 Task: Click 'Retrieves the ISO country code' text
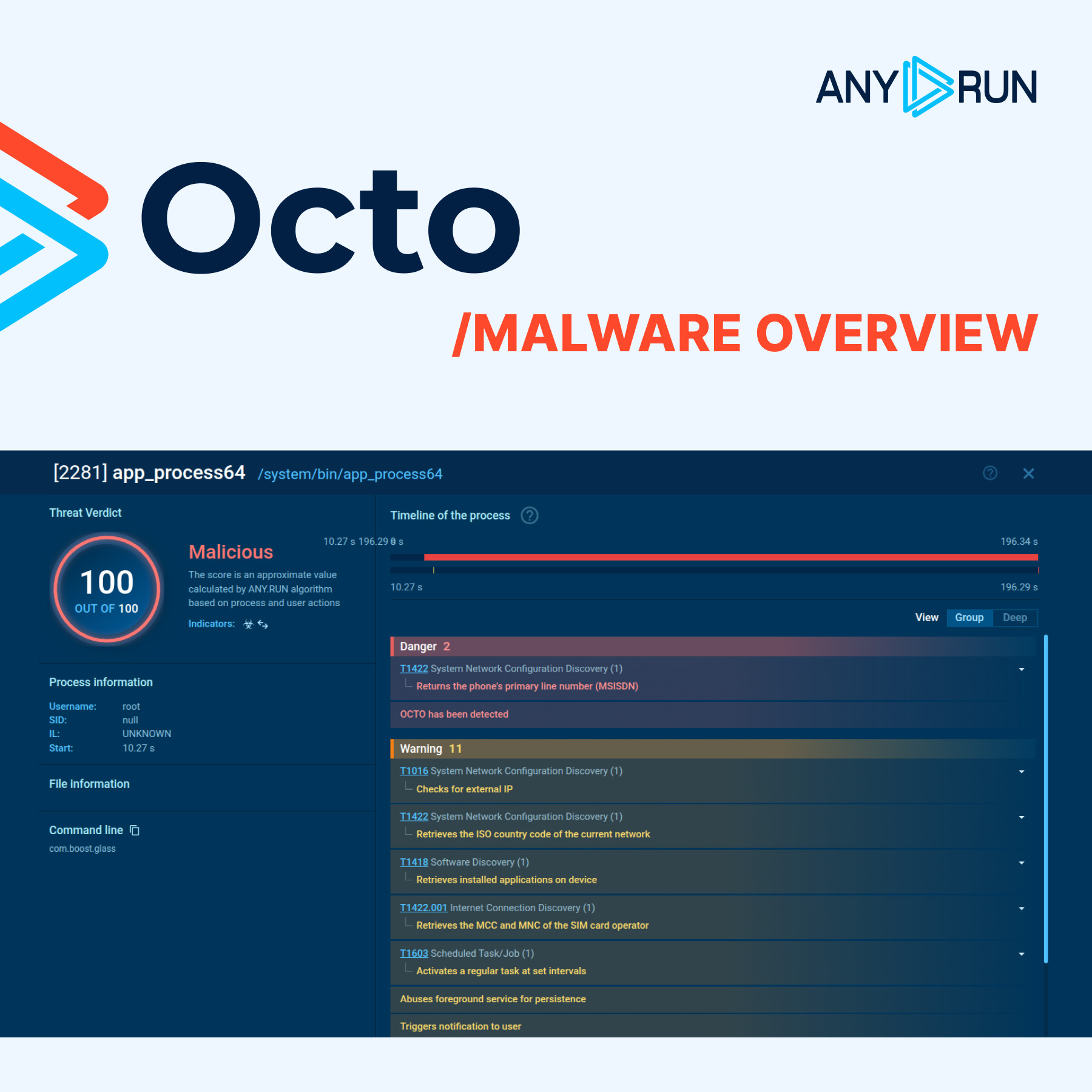tap(533, 834)
